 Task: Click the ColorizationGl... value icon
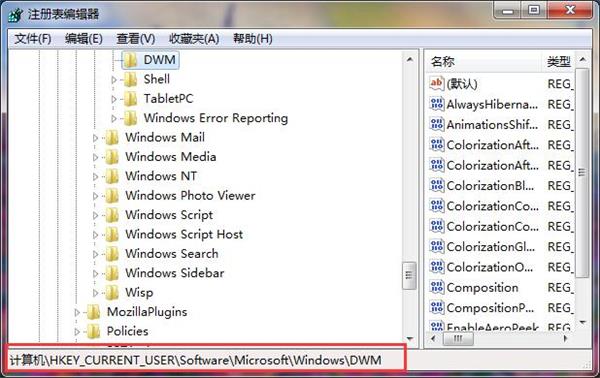[437, 247]
